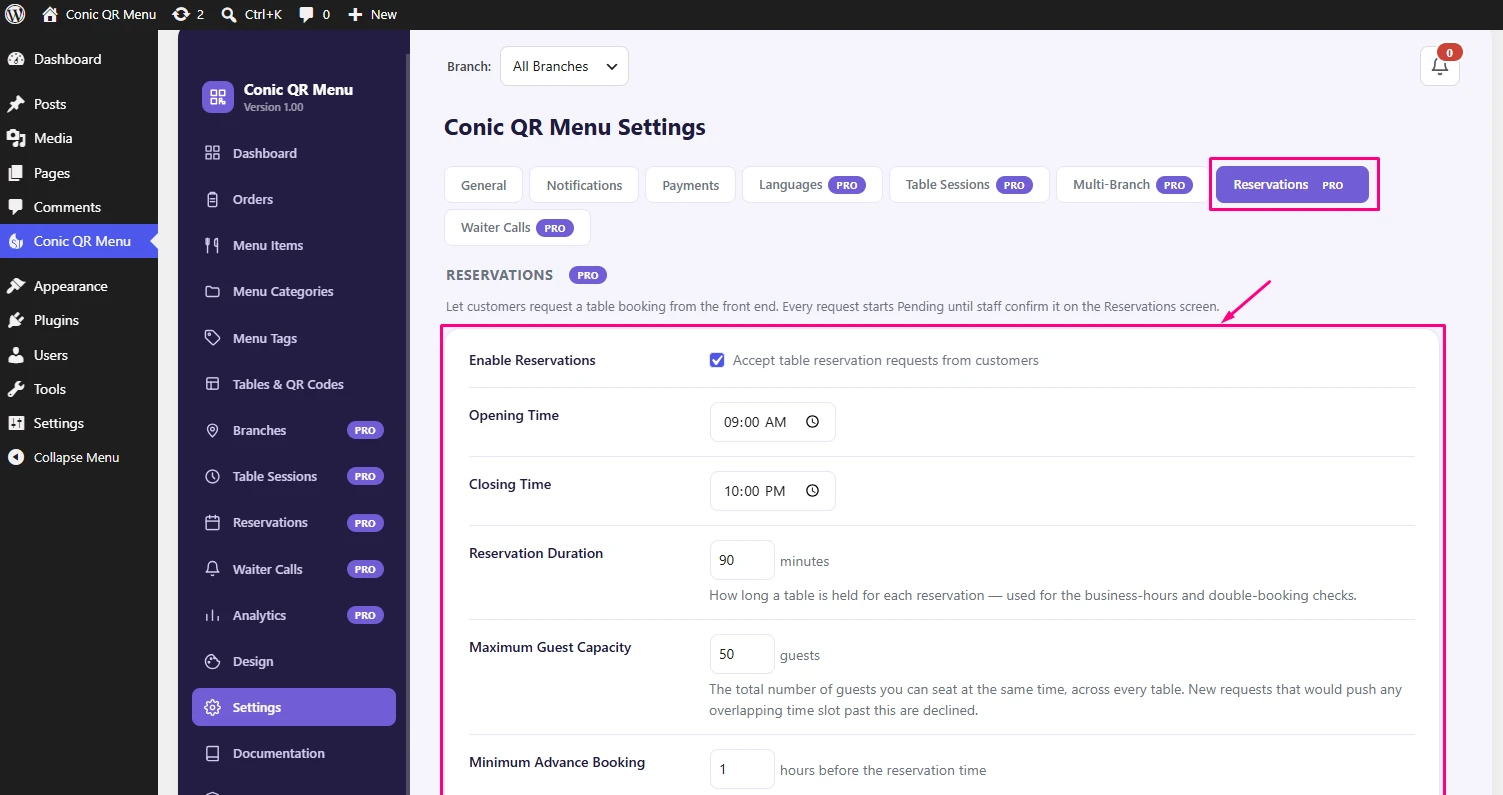Click the Minimum Advance Booking hours field
Image resolution: width=1503 pixels, height=795 pixels.
point(742,769)
